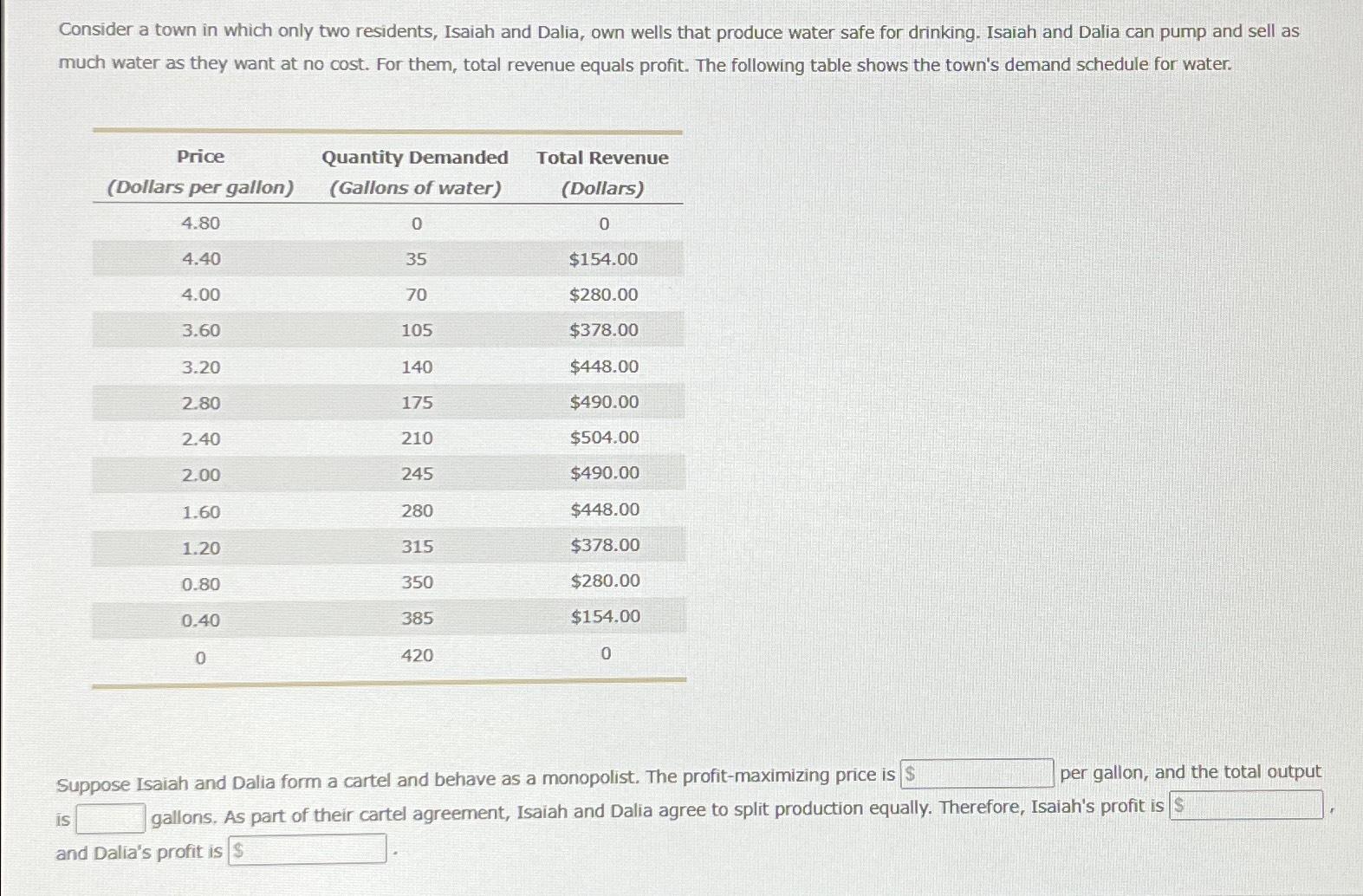This screenshot has height=896, width=1363.
Task: Select the Quantity Demanded column header
Action: pyautogui.click(x=415, y=172)
